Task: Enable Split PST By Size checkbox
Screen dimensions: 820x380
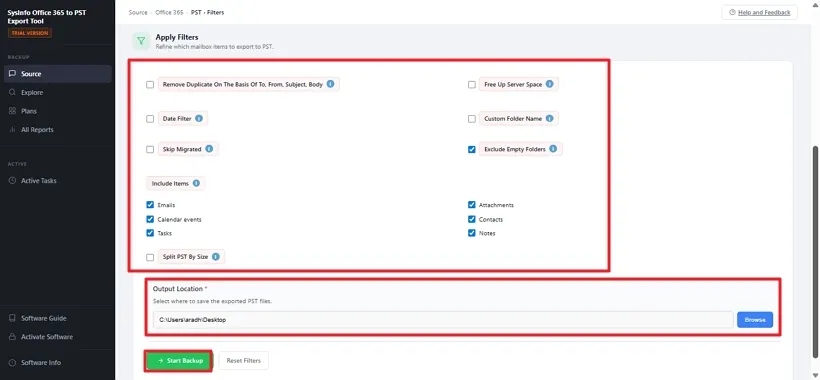Action: (150, 257)
